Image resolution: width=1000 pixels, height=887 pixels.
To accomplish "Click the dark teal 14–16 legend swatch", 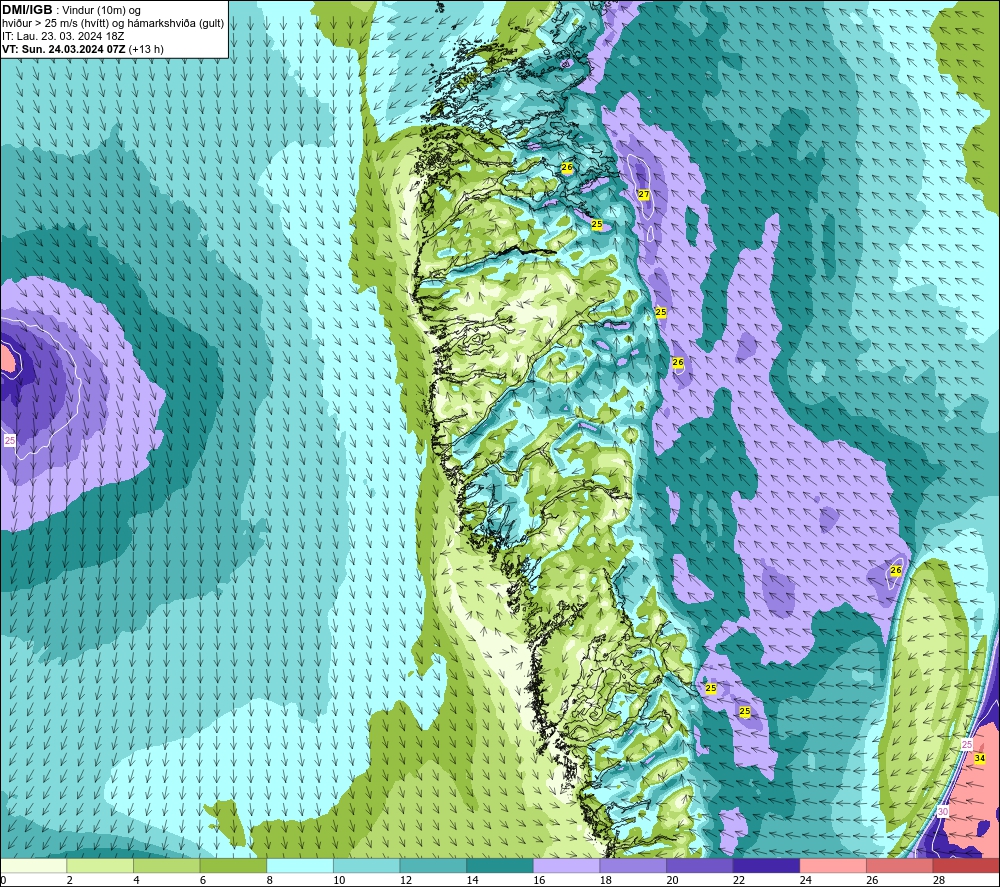I will click(500, 865).
